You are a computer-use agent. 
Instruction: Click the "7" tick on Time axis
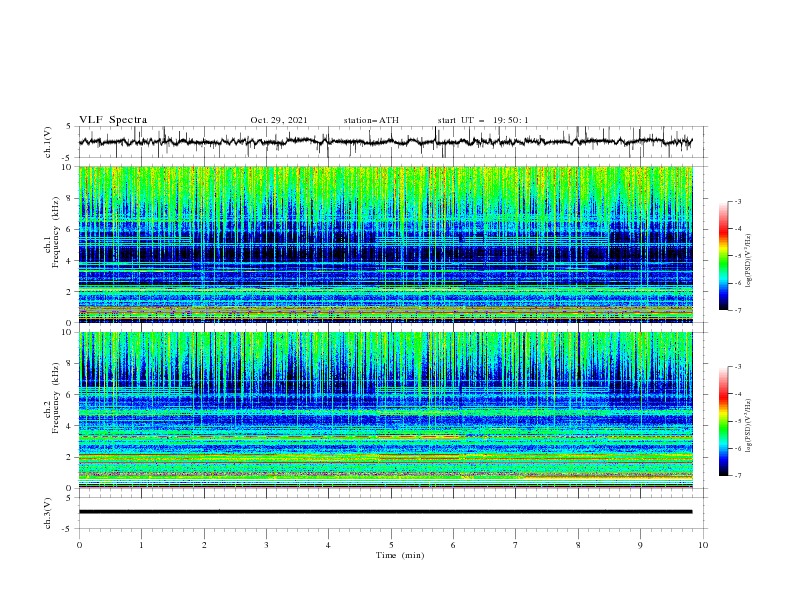(516, 545)
